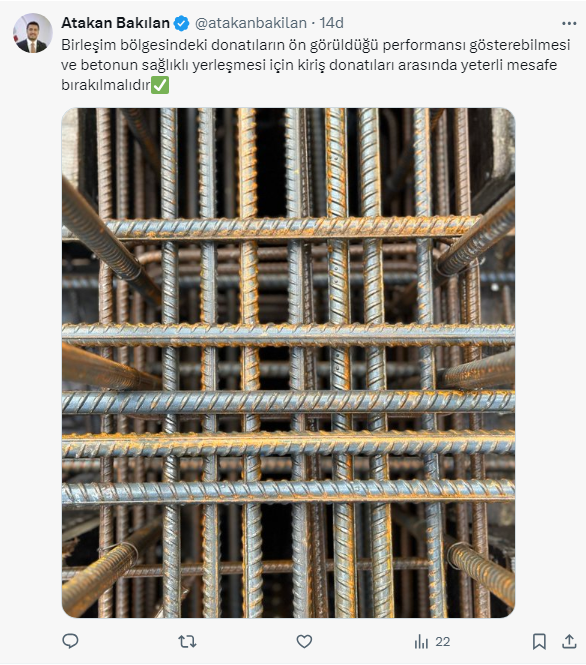586x665 pixels.
Task: Like the tweet with the heart icon
Action: pyautogui.click(x=304, y=641)
